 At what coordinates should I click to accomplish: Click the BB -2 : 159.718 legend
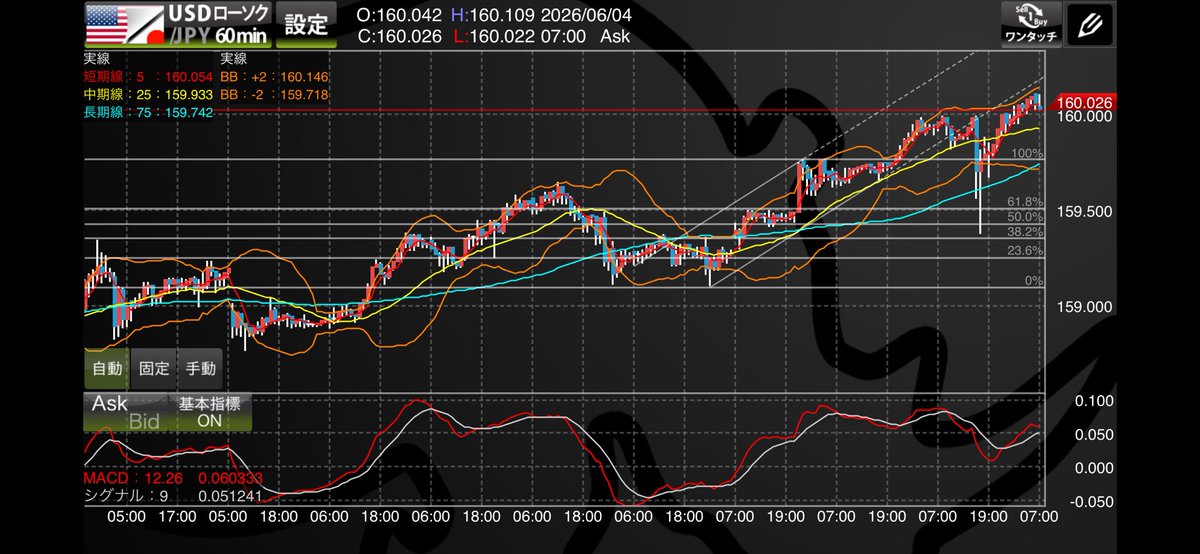point(275,94)
